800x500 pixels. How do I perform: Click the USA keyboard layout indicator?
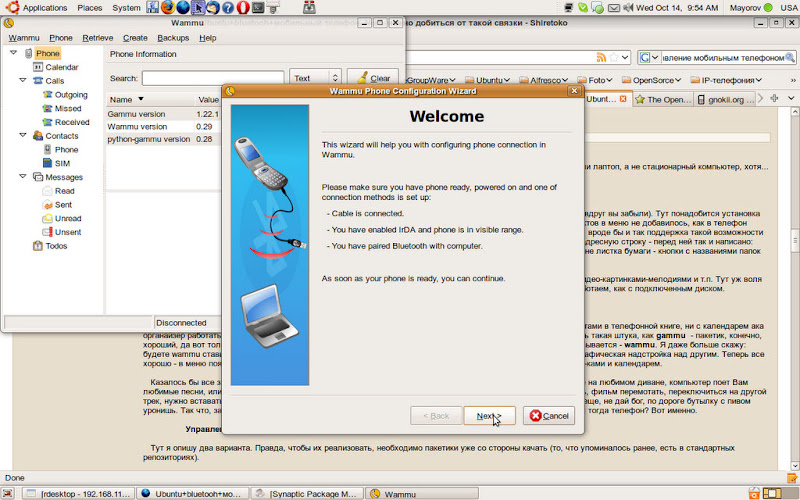789,8
